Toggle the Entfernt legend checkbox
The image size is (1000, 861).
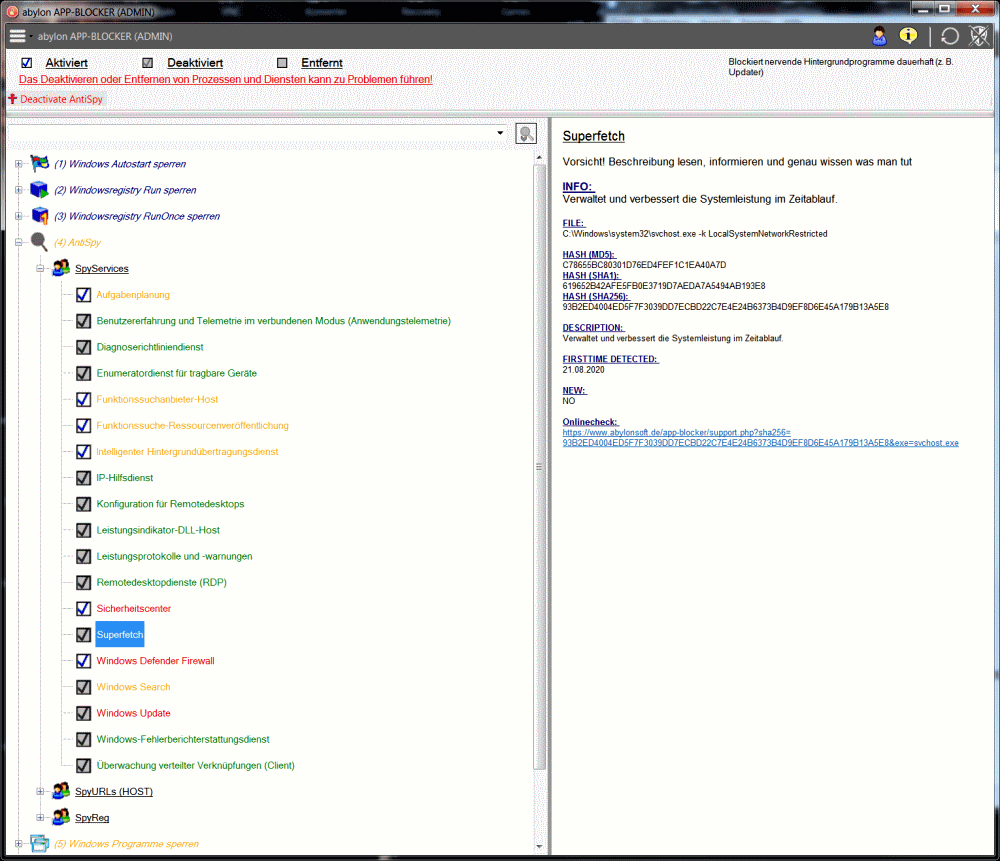click(282, 63)
